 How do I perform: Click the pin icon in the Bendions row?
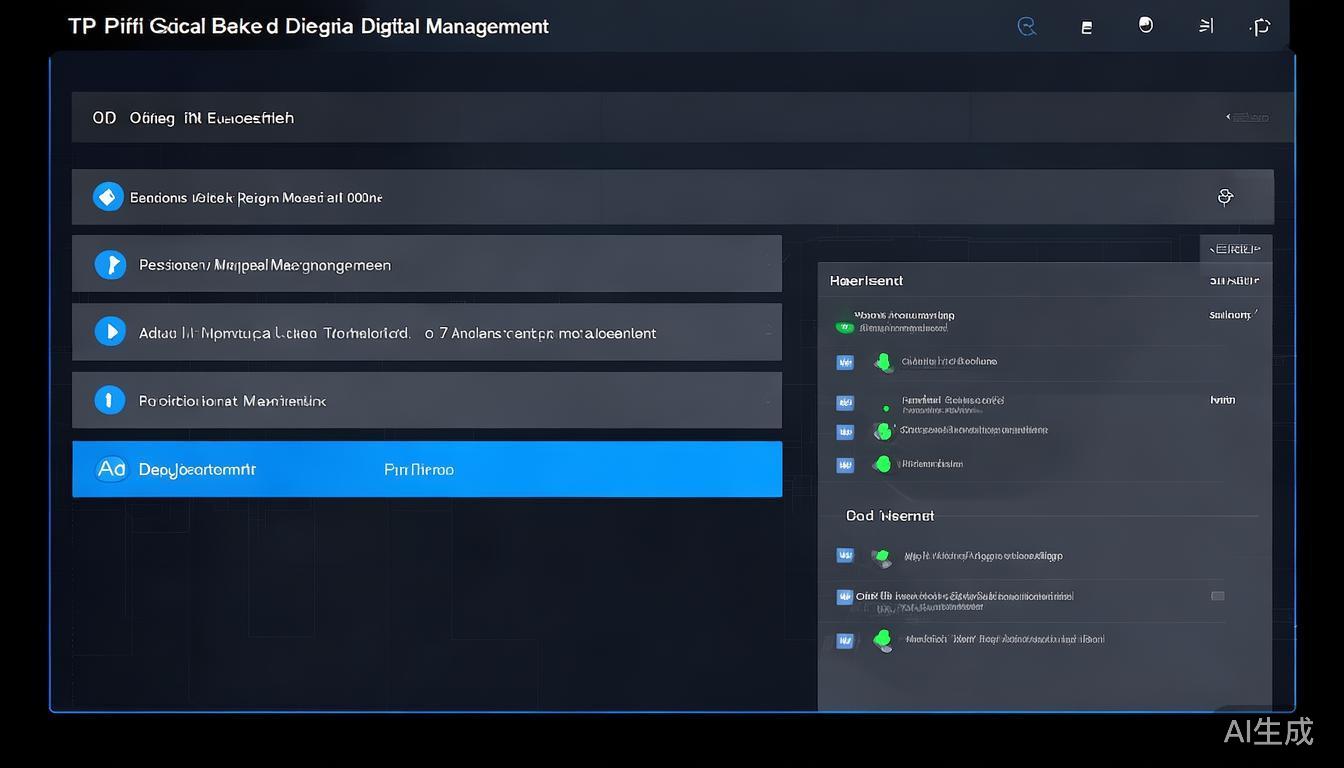pos(1225,197)
